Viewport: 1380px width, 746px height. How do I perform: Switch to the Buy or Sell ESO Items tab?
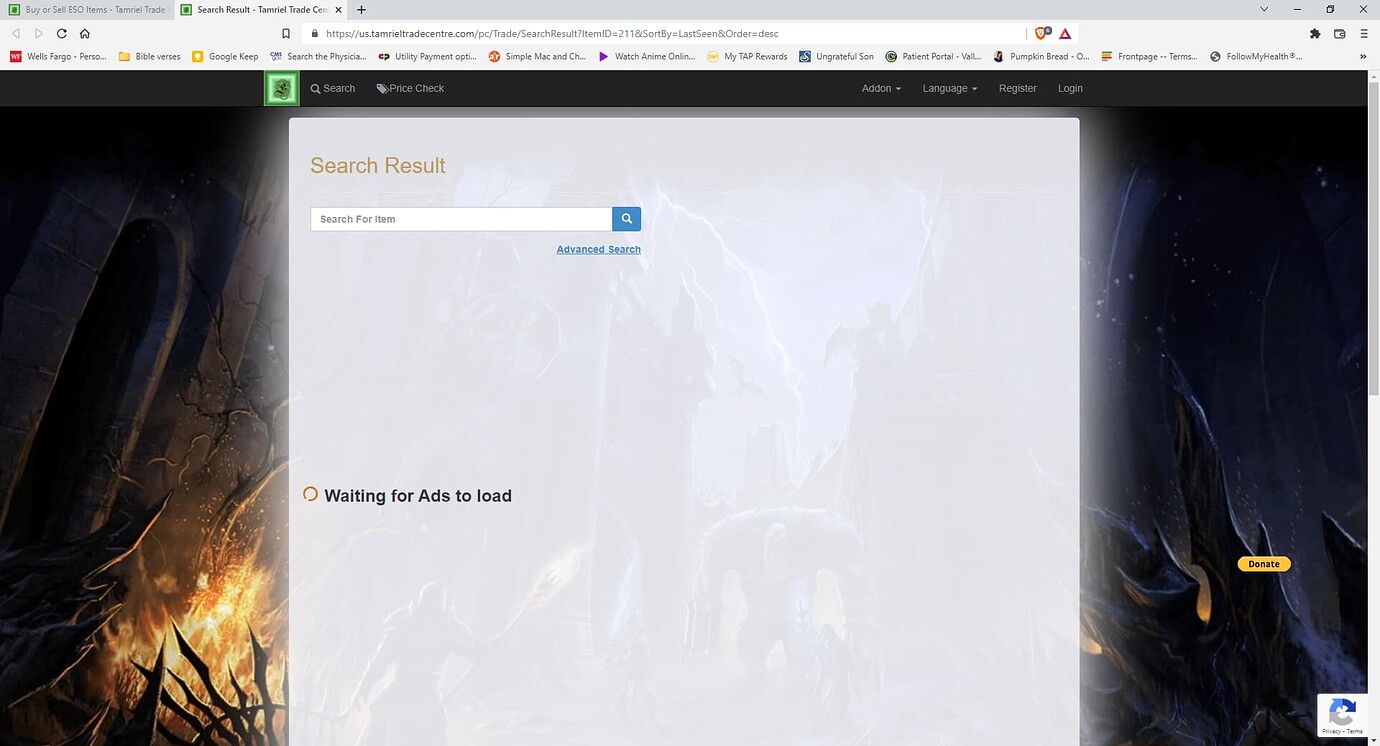87,10
